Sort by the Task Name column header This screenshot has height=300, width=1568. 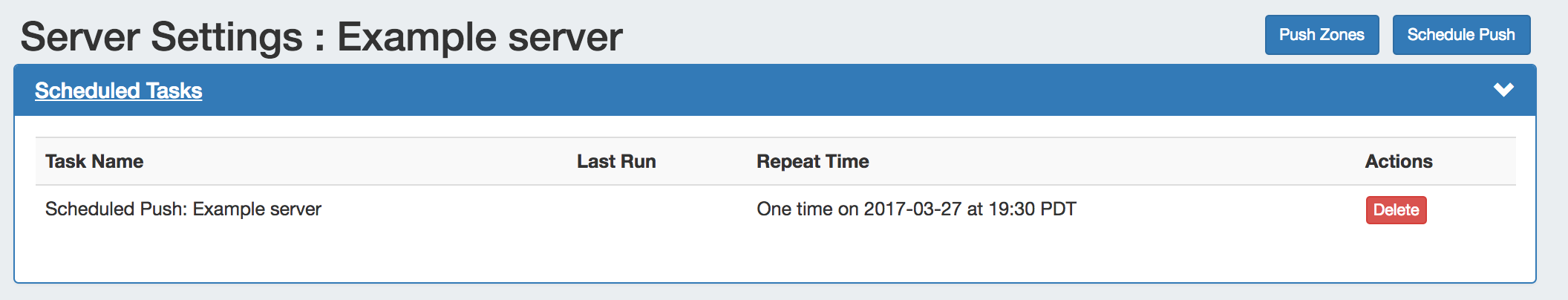(x=94, y=161)
